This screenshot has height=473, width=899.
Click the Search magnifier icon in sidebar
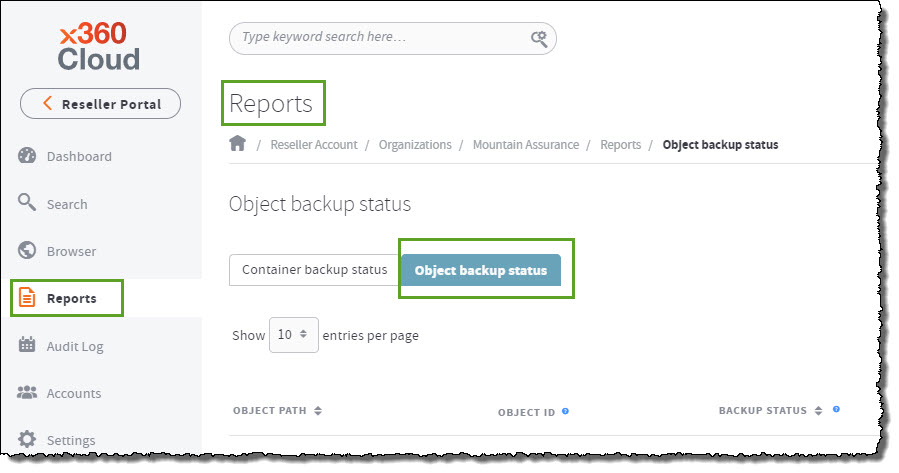[x=26, y=202]
